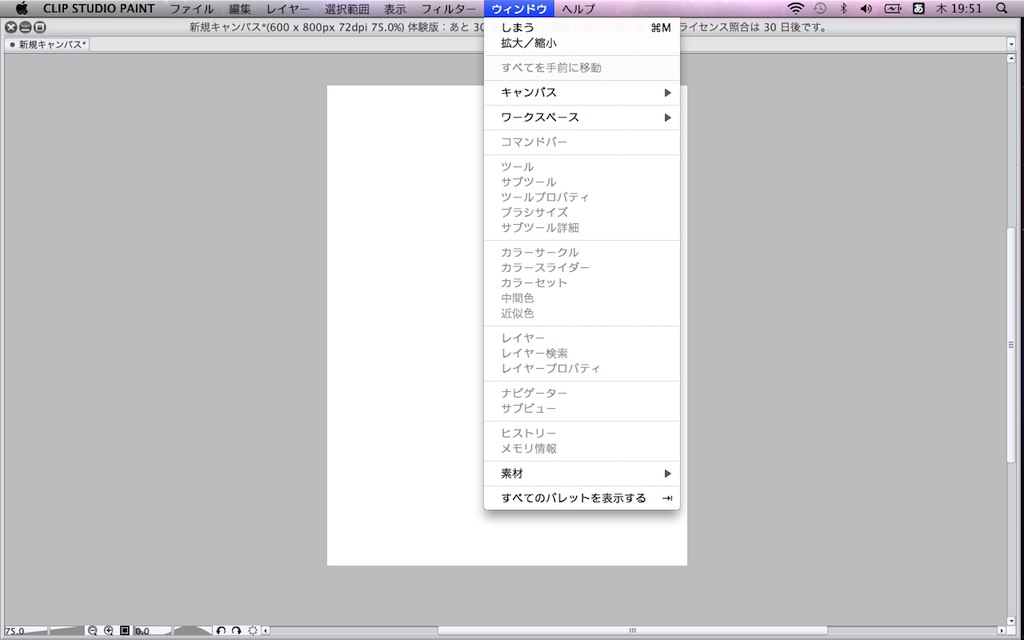The image size is (1024, 640).
Task: Choose しまう from the Window menu
Action: (581, 27)
